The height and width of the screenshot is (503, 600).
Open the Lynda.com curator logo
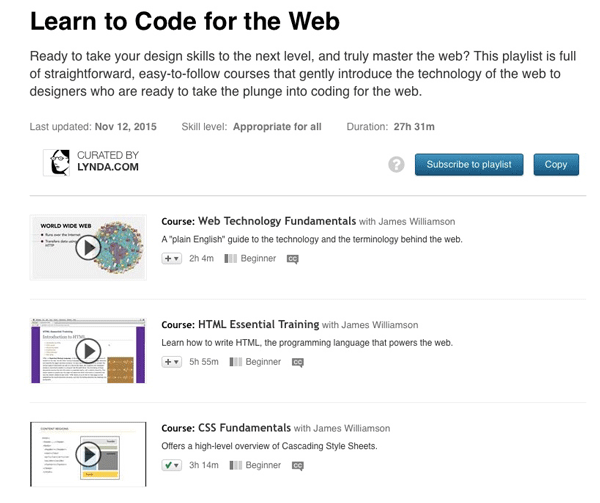(x=56, y=163)
